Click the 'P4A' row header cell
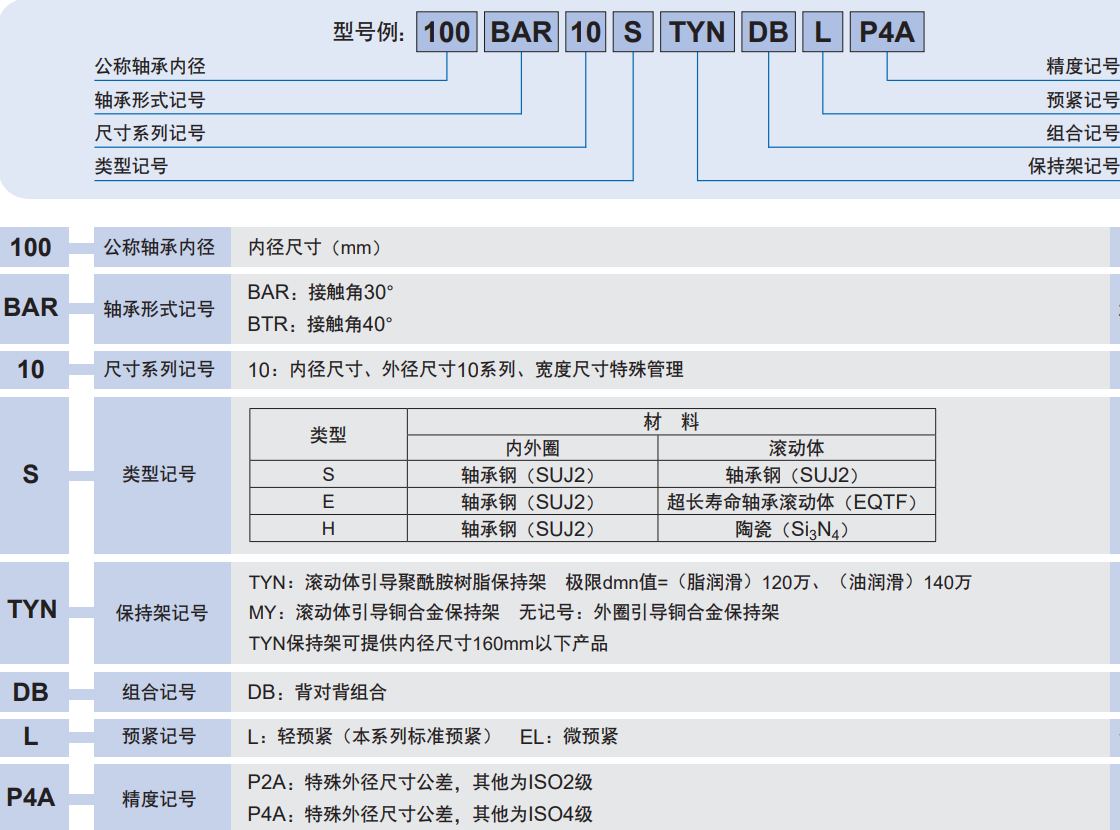The height and width of the screenshot is (830, 1120). [x=34, y=797]
